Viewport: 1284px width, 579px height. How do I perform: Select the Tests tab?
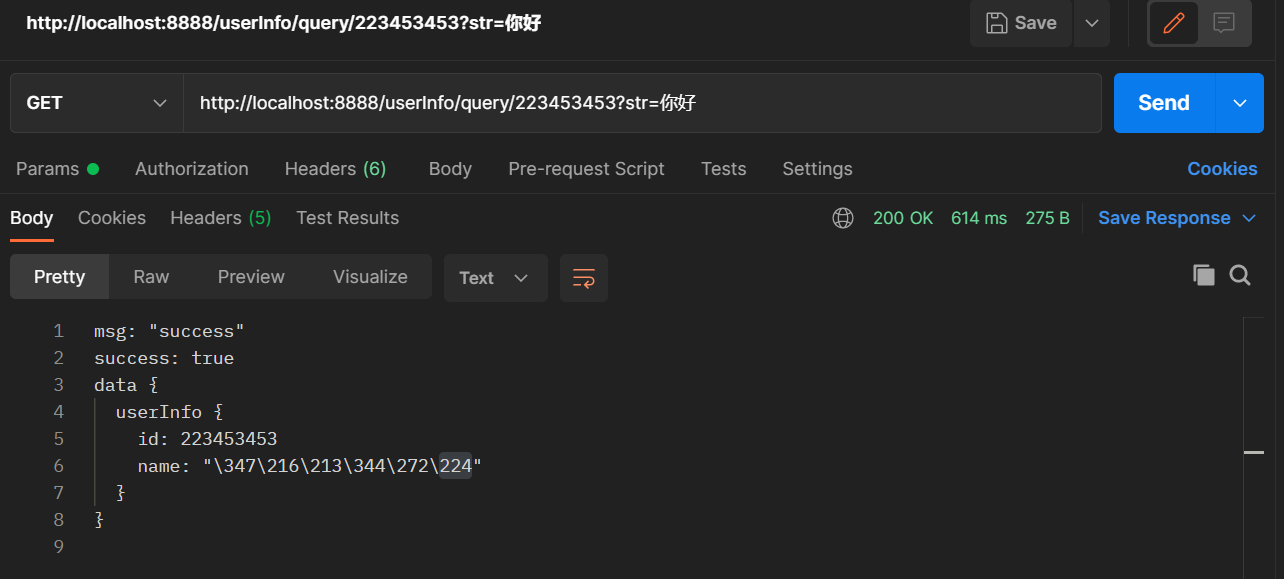[723, 169]
